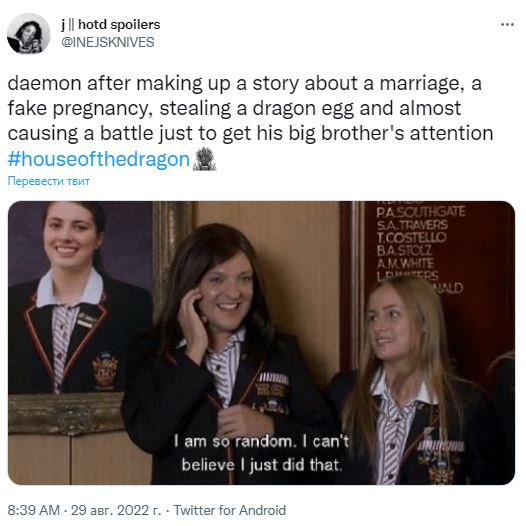
Task: Open the display name 'j || hotd spoilers'
Action: pos(111,24)
